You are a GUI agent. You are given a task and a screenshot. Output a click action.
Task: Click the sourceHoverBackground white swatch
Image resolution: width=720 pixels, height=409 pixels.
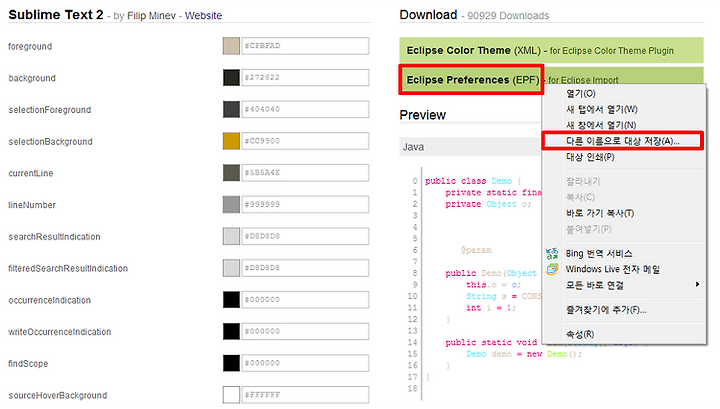pos(231,394)
